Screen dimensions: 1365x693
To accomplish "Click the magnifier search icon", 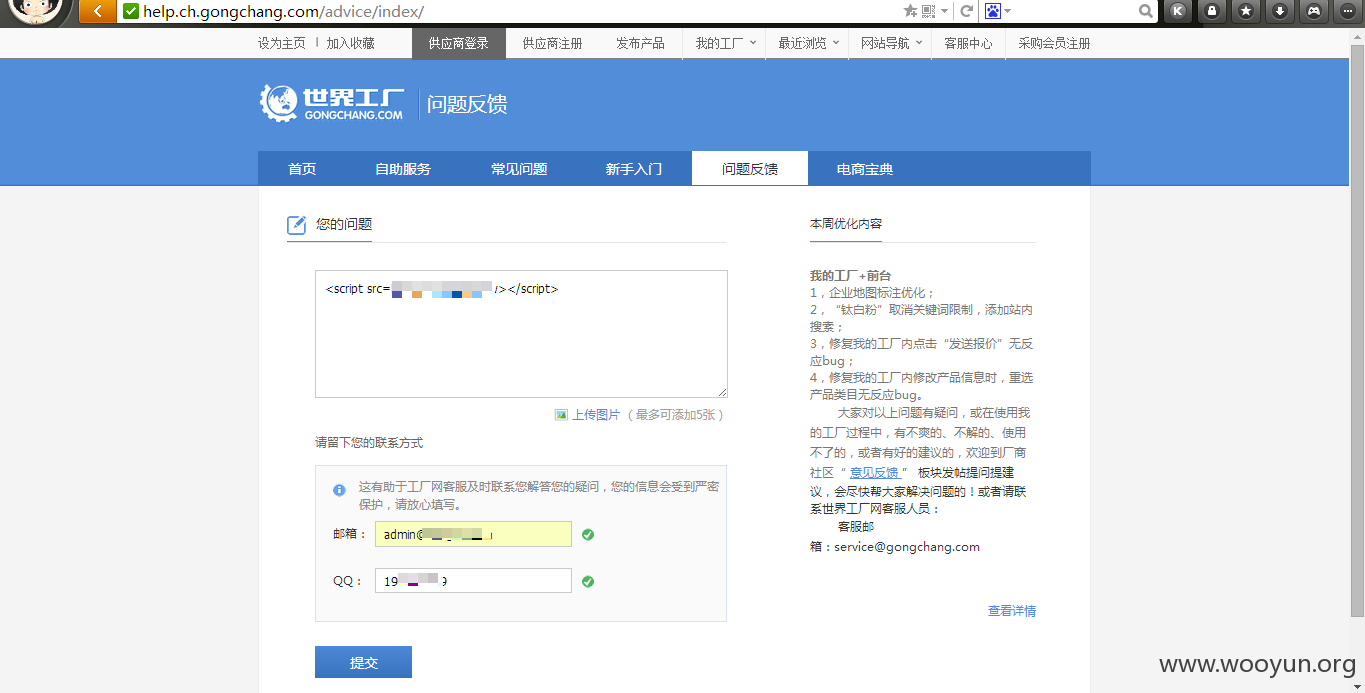I will point(1146,11).
